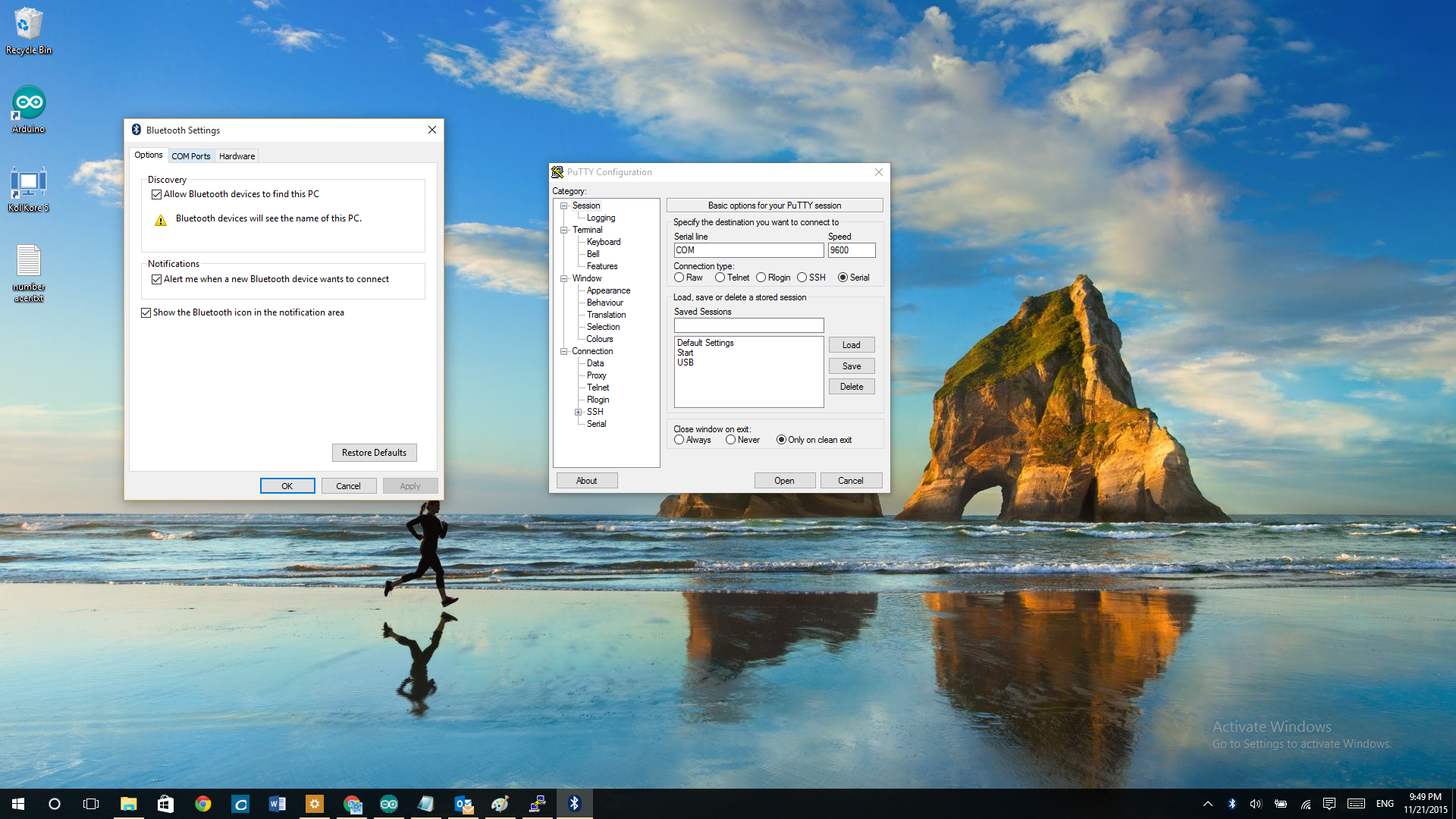Click the Speed field showing 9600

pyautogui.click(x=852, y=250)
